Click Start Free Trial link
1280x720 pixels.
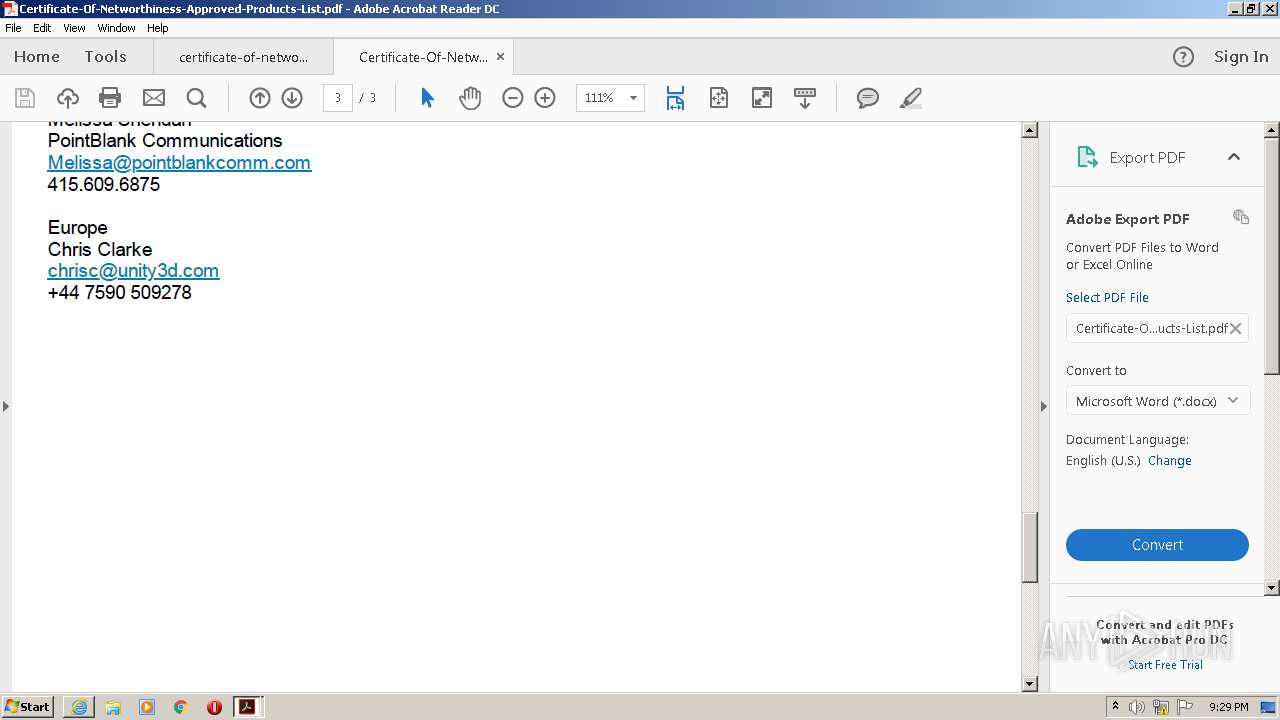pyautogui.click(x=1165, y=665)
